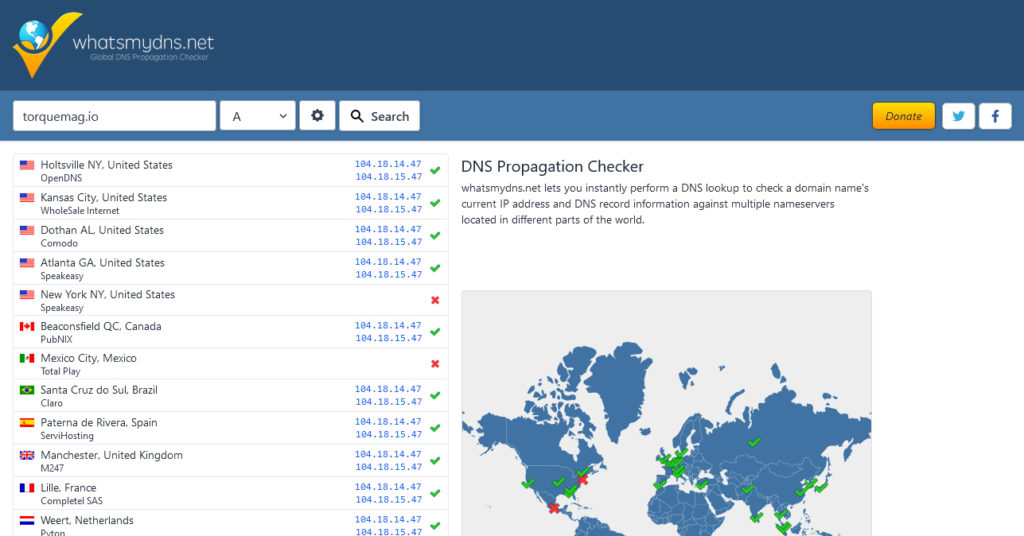1024x536 pixels.
Task: Click the Search button
Action: (x=379, y=116)
